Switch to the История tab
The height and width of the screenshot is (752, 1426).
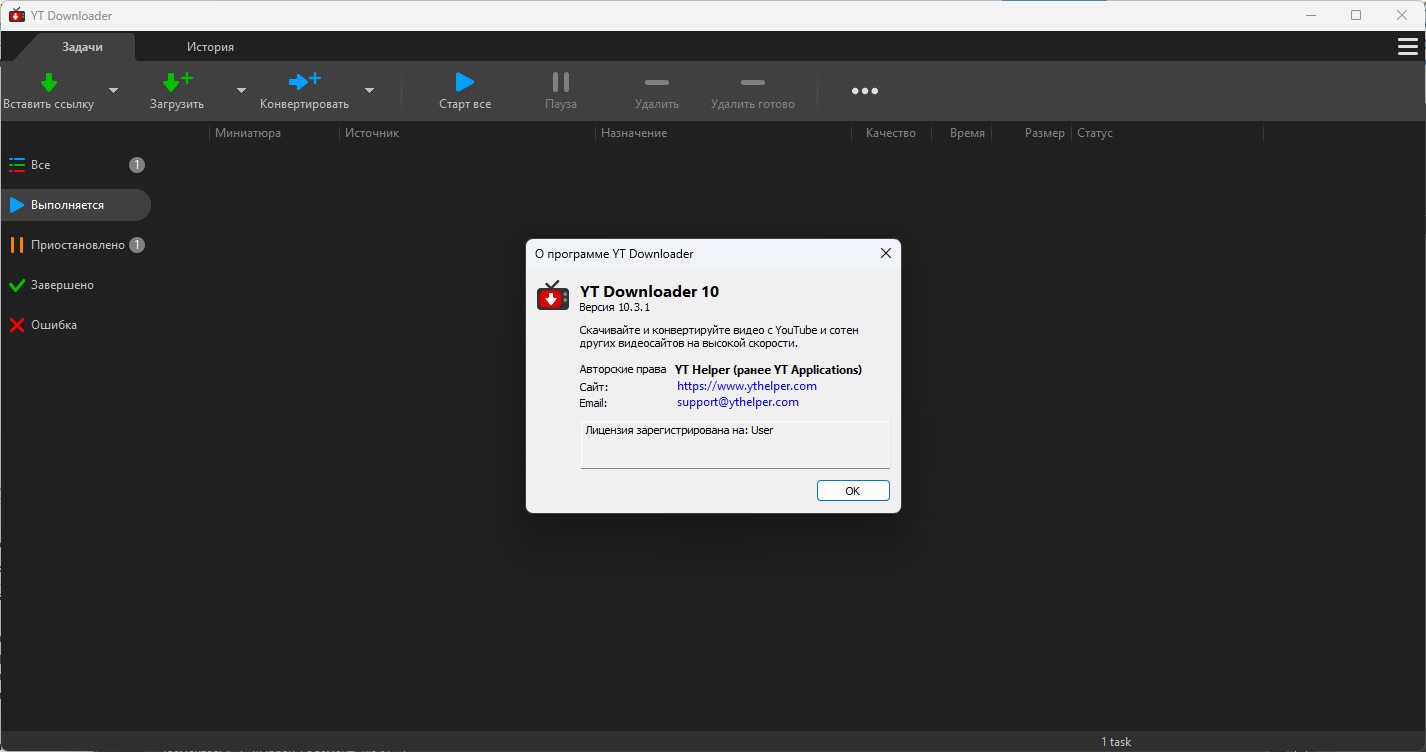click(x=210, y=47)
